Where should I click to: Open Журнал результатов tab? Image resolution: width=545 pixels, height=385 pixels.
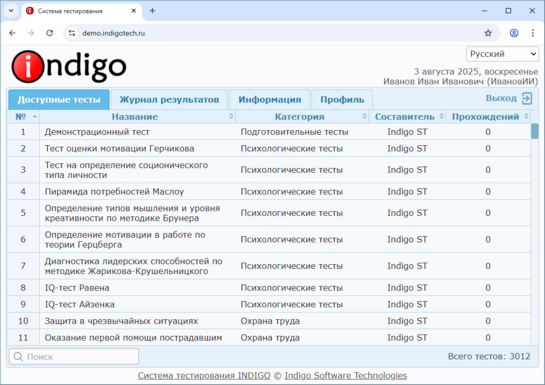pos(169,99)
